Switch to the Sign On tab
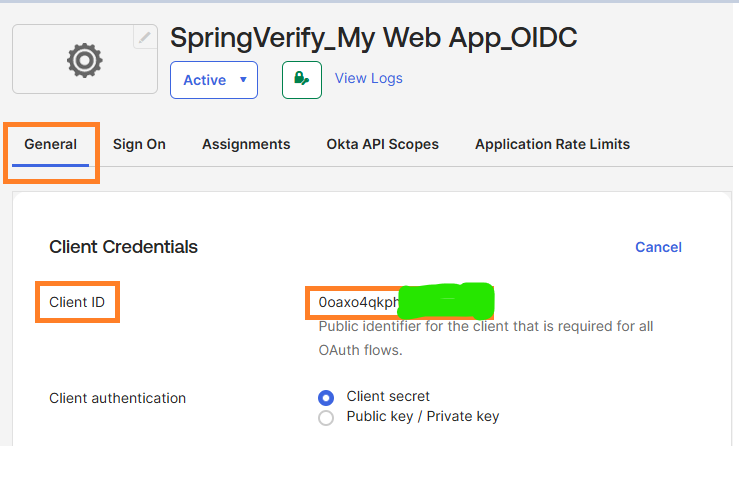This screenshot has height=502, width=739. coord(139,144)
